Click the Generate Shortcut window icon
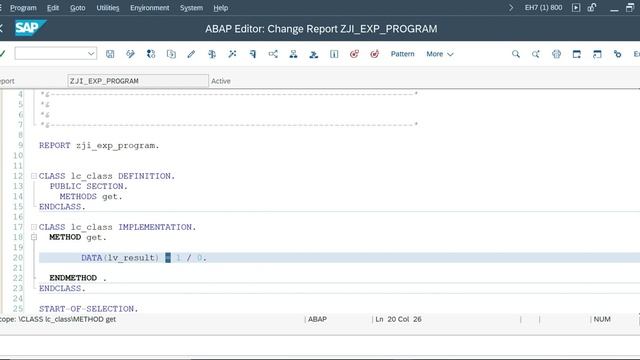The image size is (640, 360). pyautogui.click(x=597, y=54)
